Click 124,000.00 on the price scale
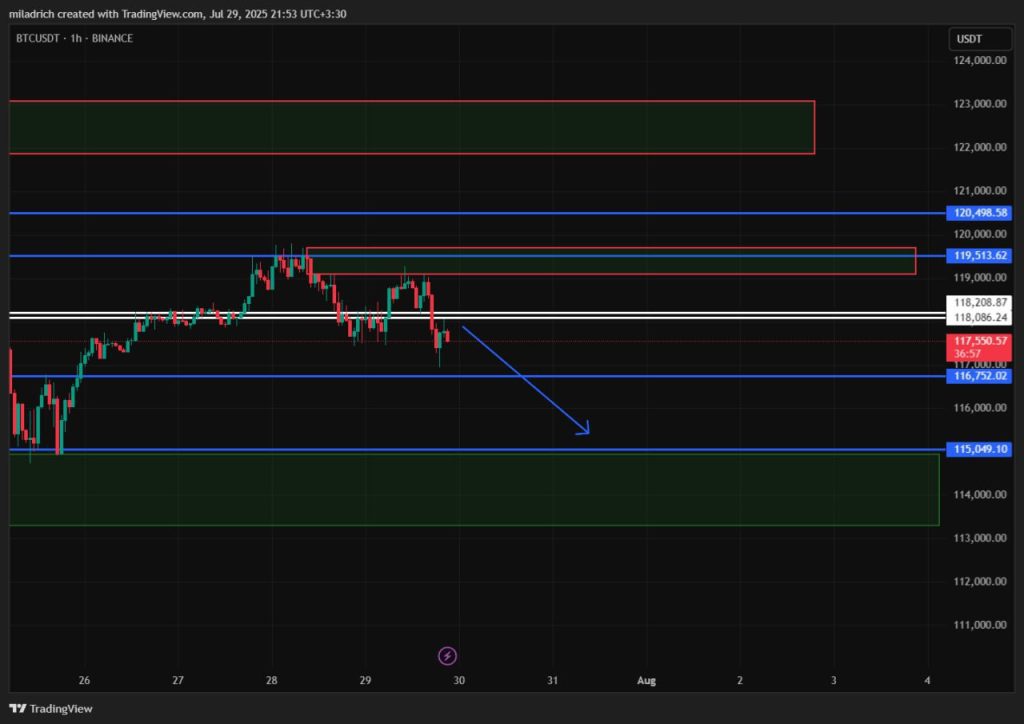Image resolution: width=1024 pixels, height=724 pixels. (979, 60)
